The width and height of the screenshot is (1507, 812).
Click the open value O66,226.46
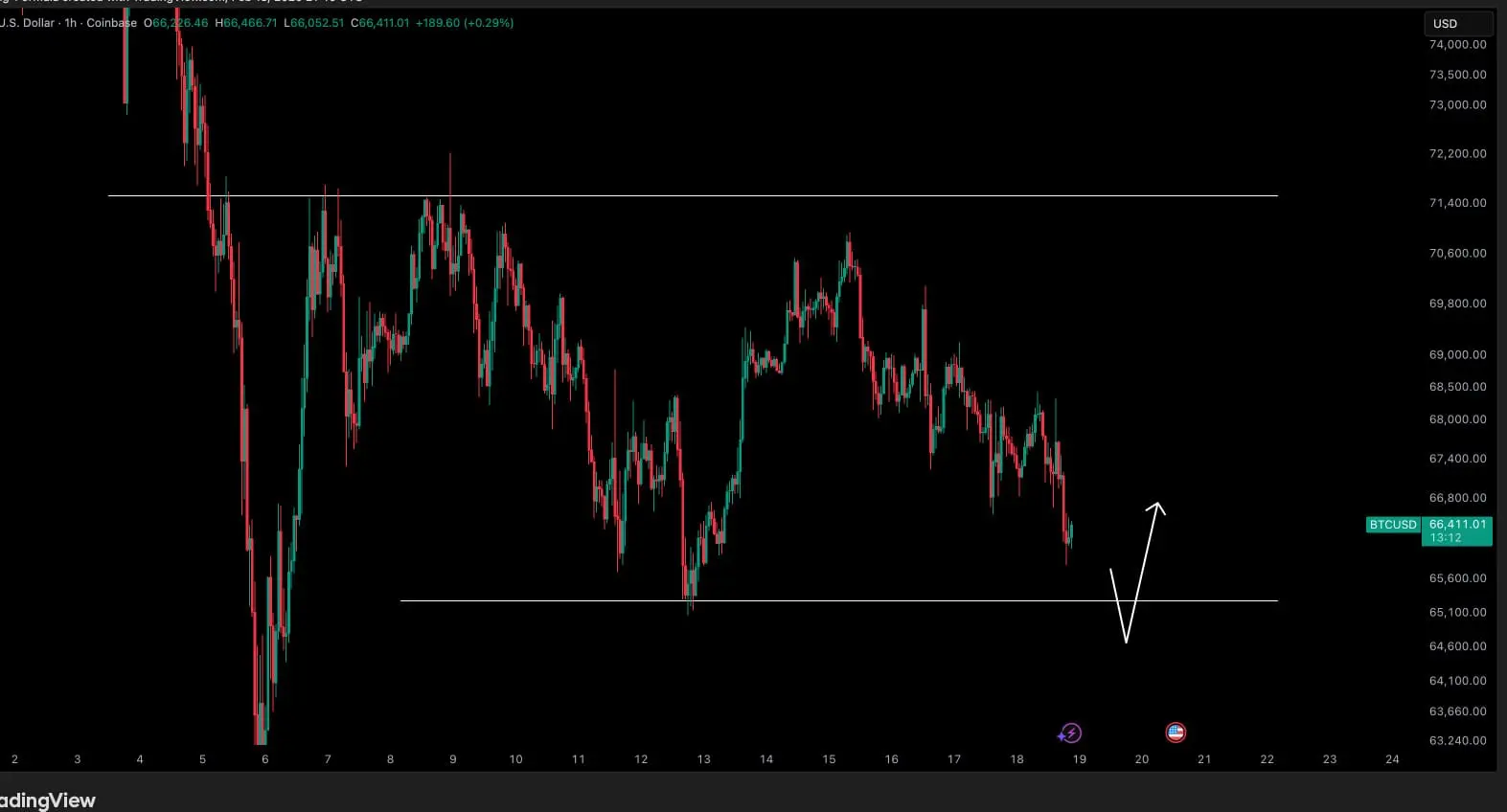click(x=175, y=23)
